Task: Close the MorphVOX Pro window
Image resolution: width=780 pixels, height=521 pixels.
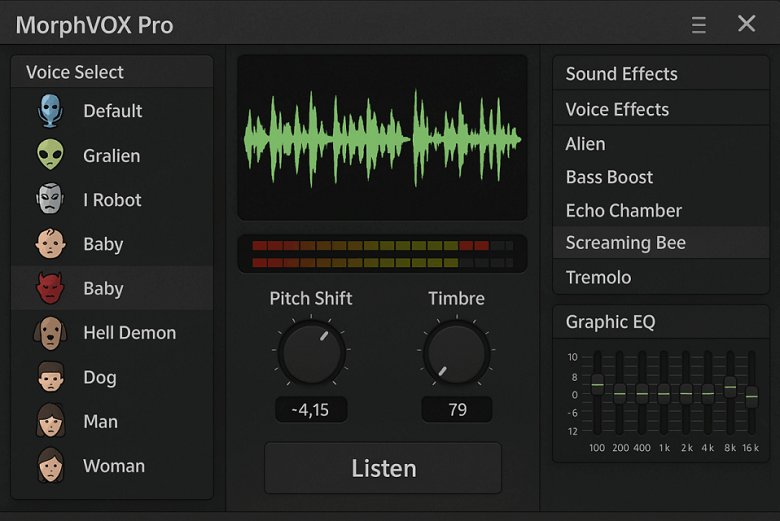Action: click(746, 23)
